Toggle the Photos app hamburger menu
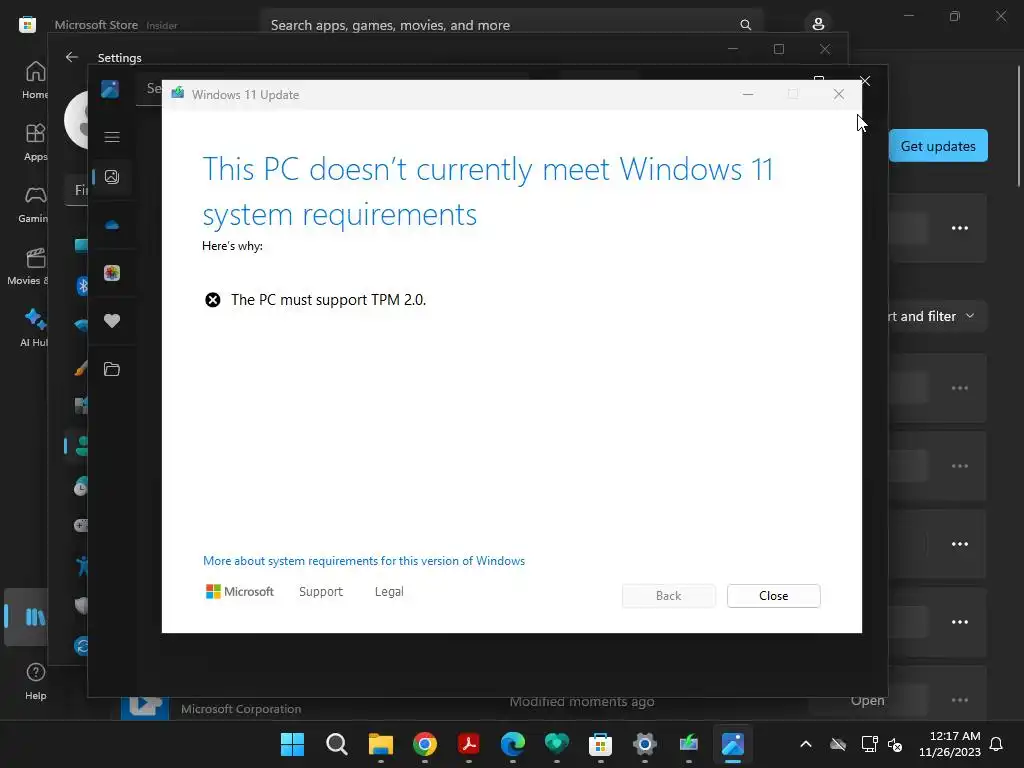The height and width of the screenshot is (768, 1024). pos(112,136)
